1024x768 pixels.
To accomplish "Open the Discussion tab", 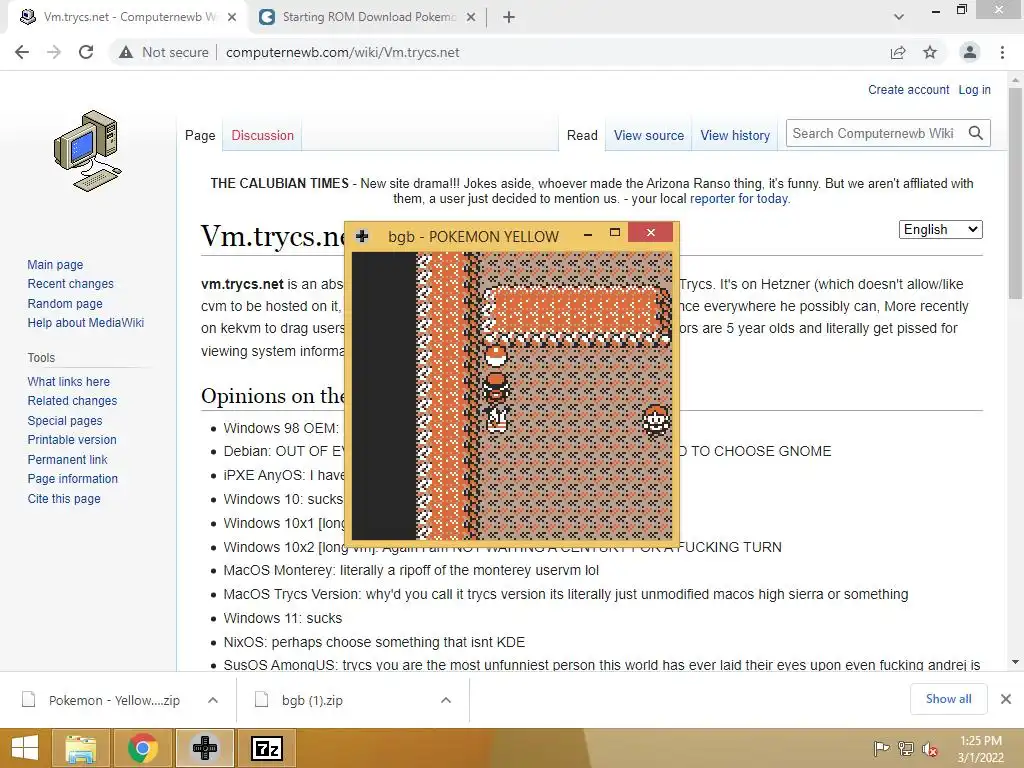I will pyautogui.click(x=263, y=135).
